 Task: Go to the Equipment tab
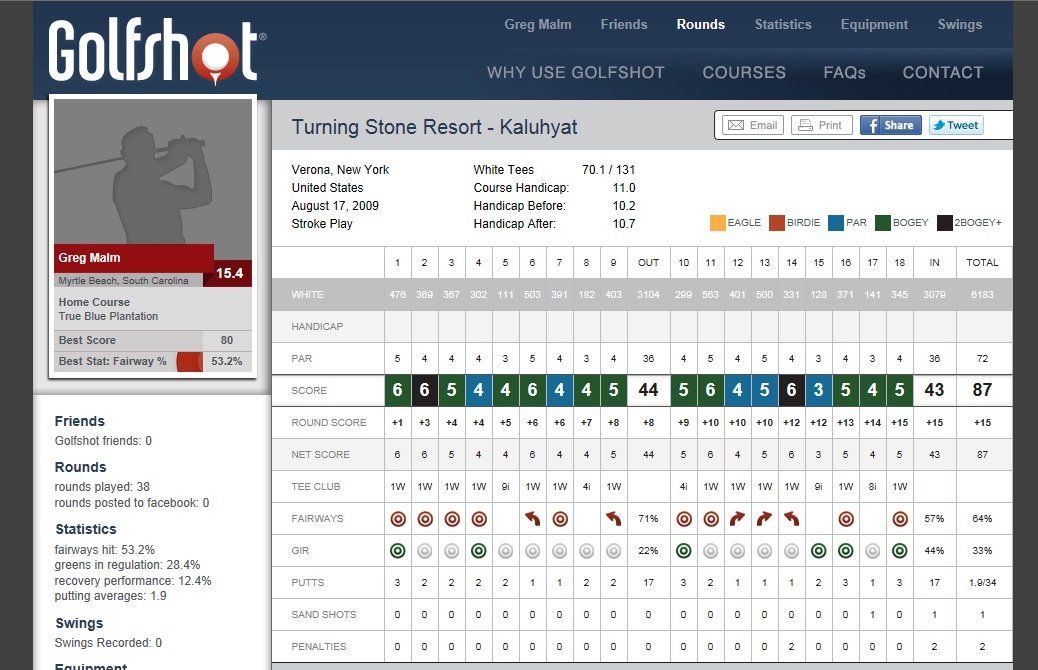click(875, 24)
